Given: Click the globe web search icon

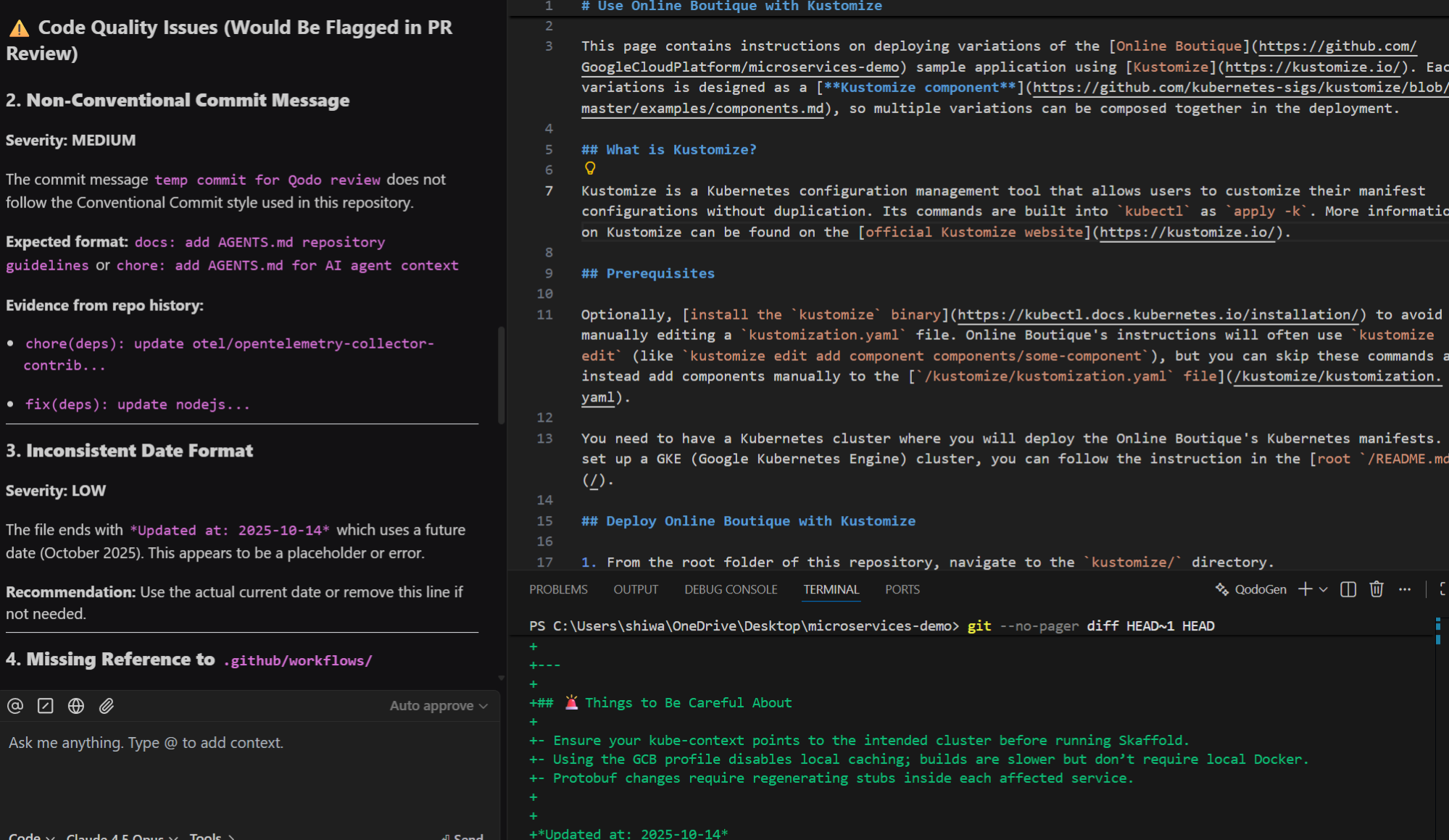Looking at the screenshot, I should (76, 706).
